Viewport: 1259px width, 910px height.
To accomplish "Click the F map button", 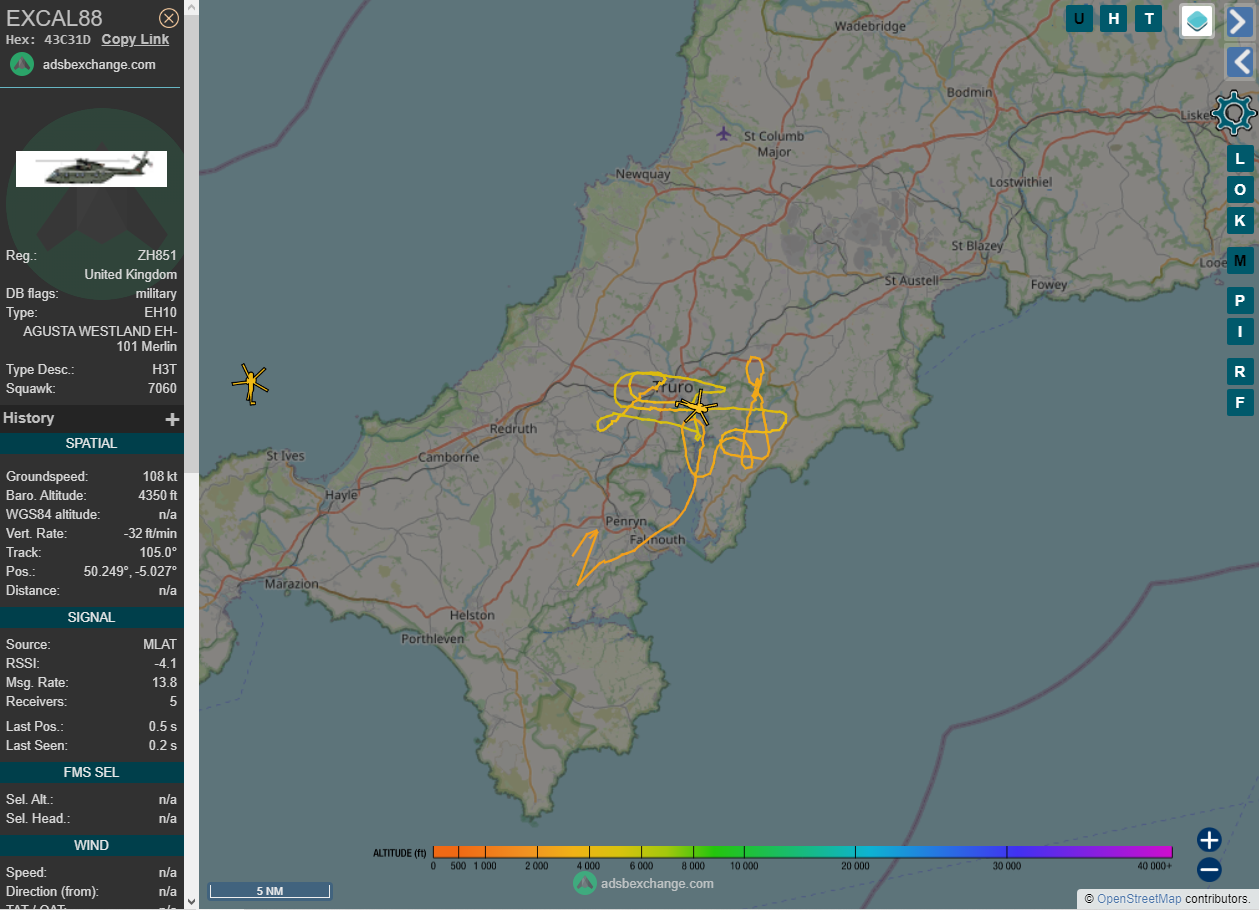I will (1240, 402).
